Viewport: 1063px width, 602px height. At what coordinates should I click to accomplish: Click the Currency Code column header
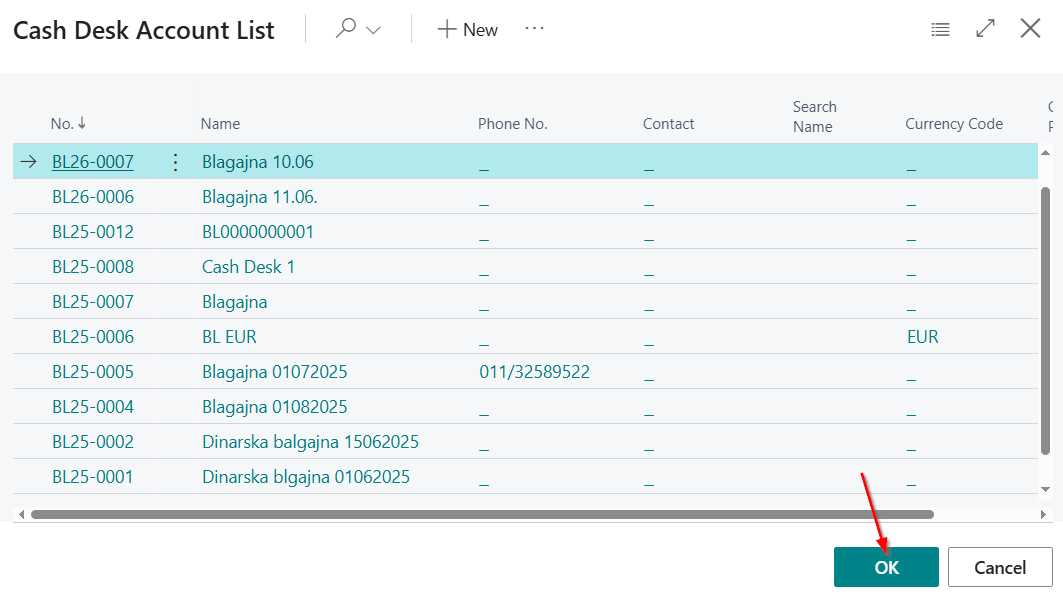click(954, 123)
